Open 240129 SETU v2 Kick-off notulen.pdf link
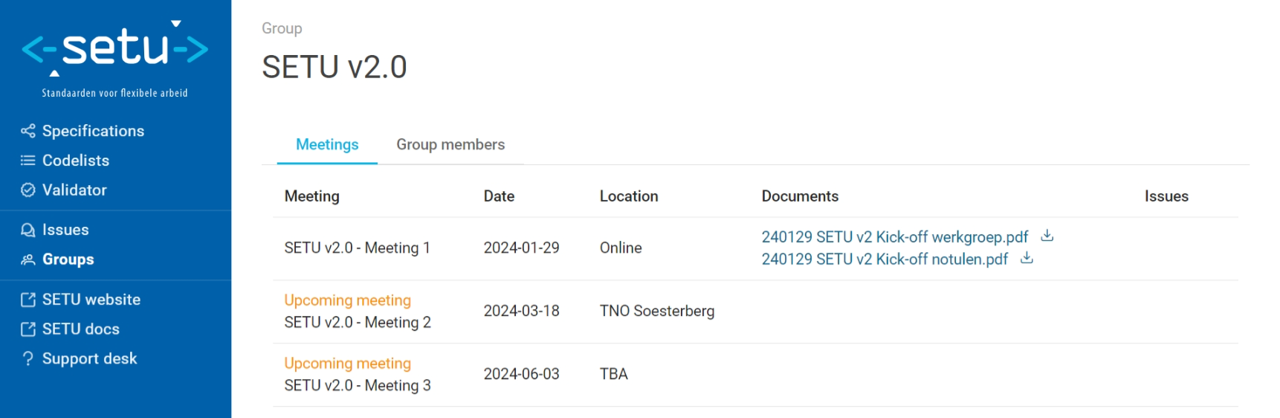This screenshot has height=418, width=1280. 885,259
